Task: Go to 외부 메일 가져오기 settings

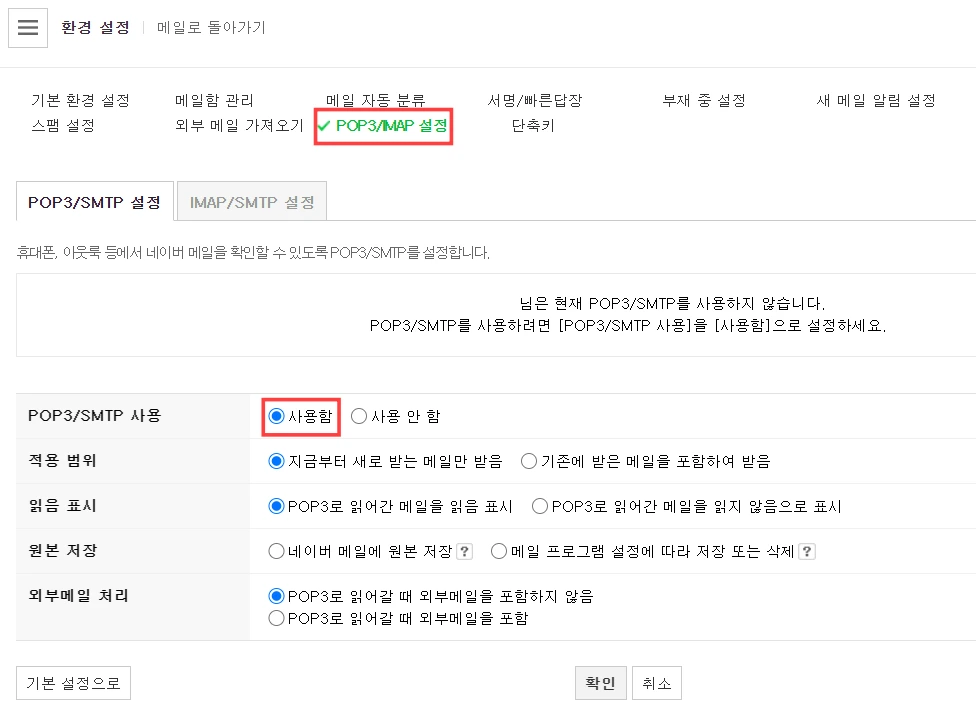Action: (239, 126)
